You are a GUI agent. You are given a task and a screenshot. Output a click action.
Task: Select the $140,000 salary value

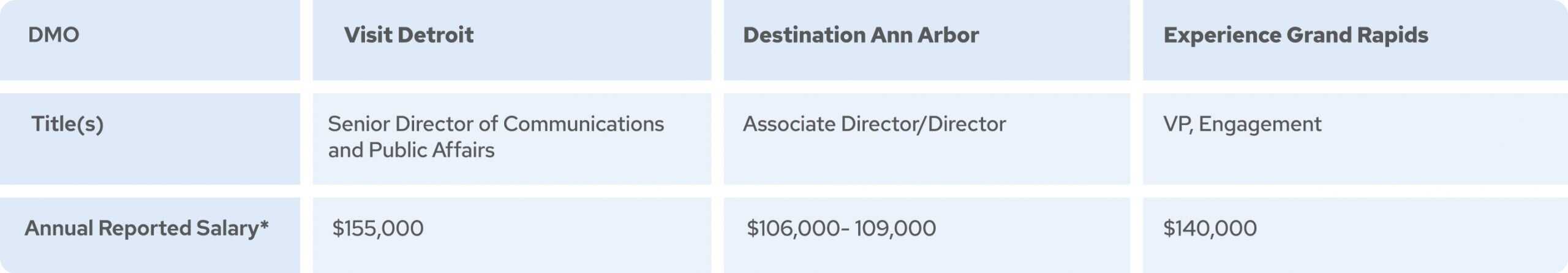point(1210,228)
